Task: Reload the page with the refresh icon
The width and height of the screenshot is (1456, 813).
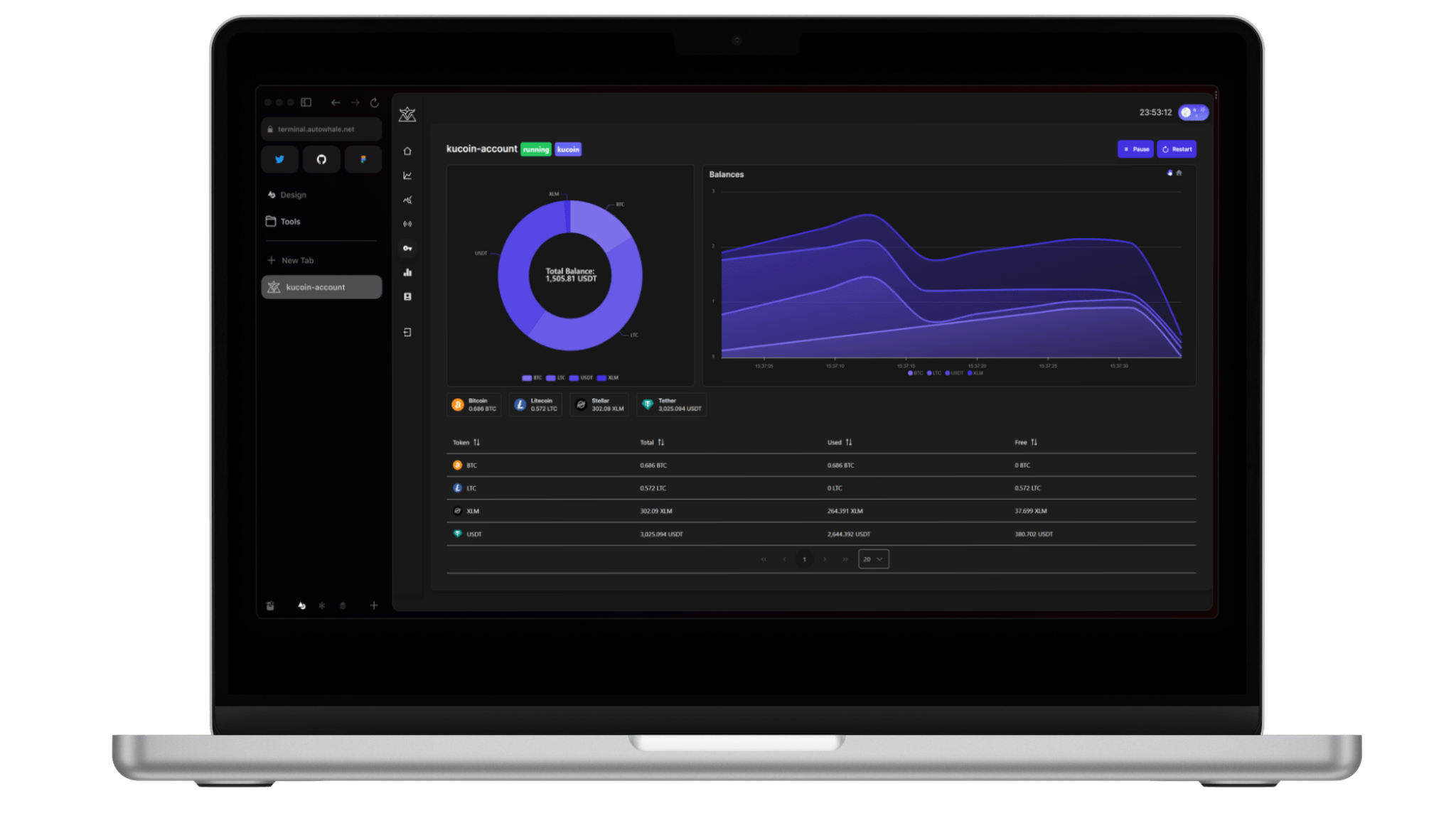Action: [x=375, y=102]
